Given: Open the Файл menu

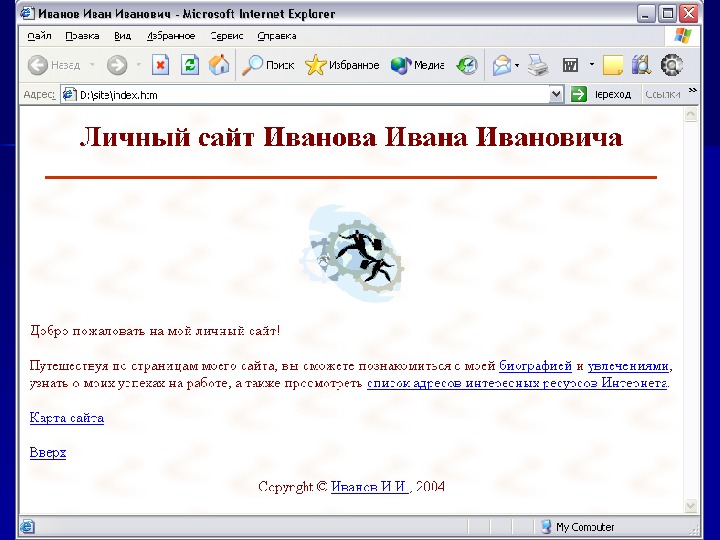Looking at the screenshot, I should (x=39, y=36).
